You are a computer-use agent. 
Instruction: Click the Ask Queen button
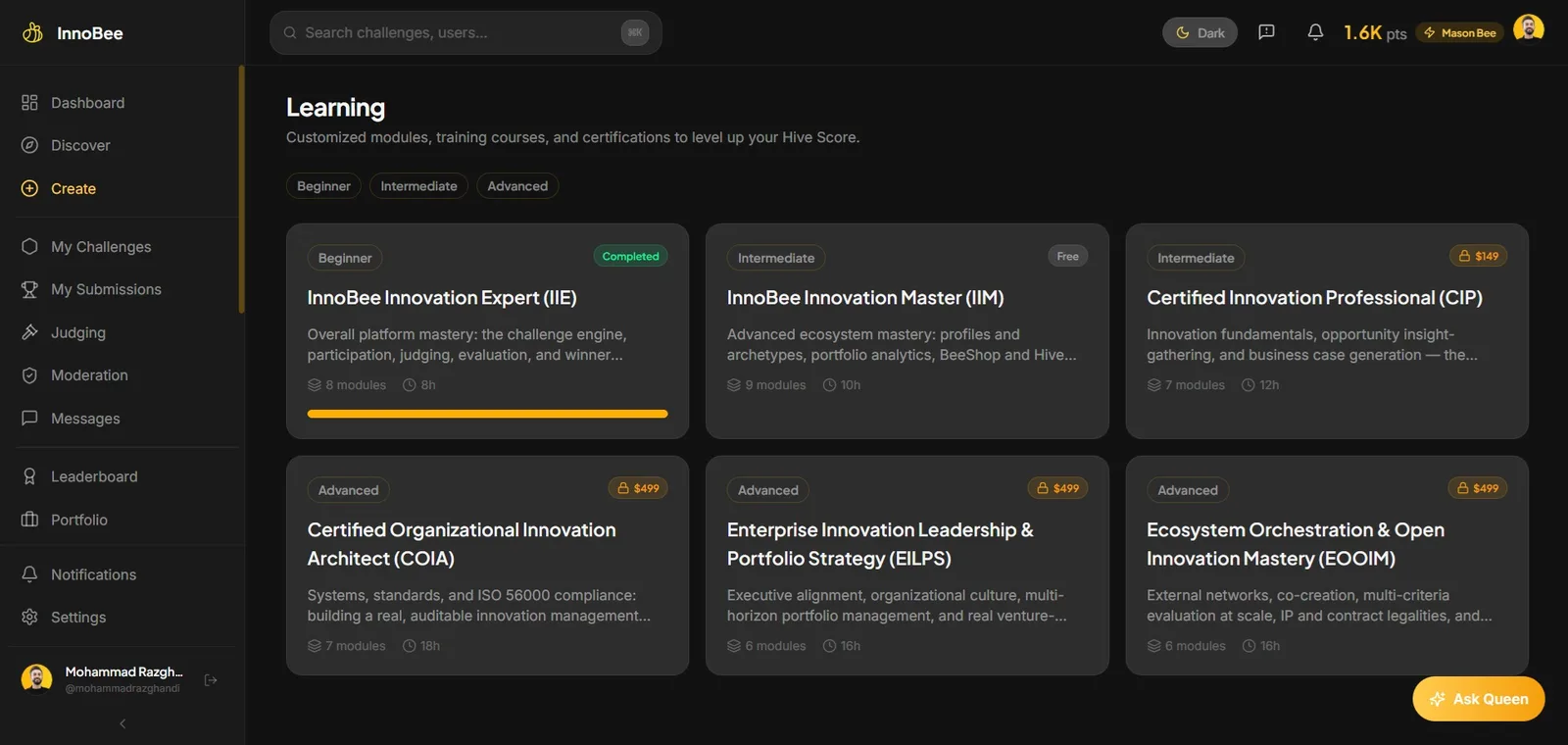pos(1479,699)
